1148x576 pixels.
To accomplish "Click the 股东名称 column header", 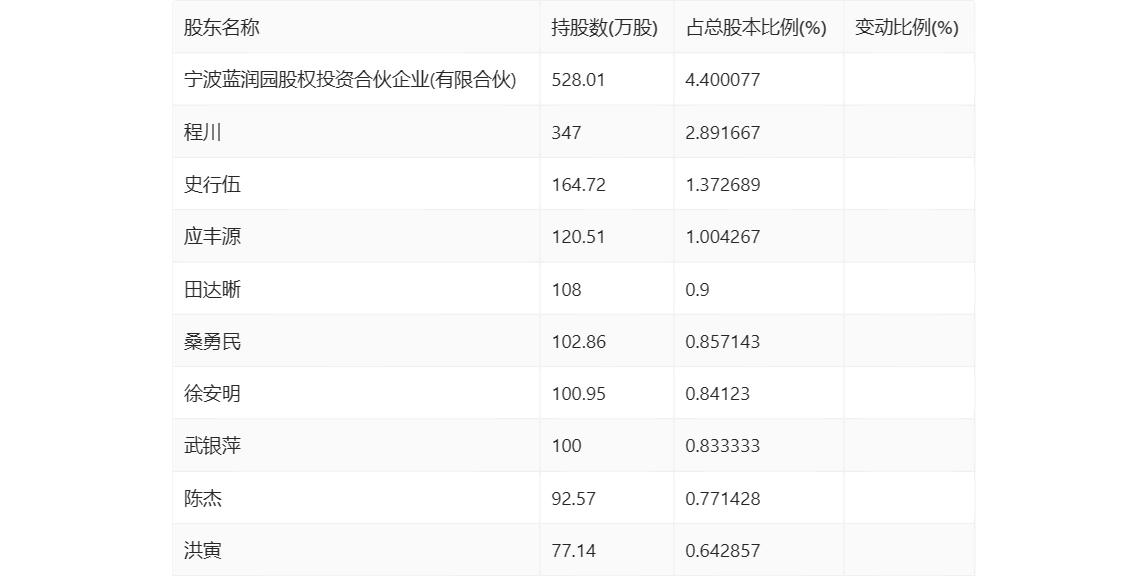I will (x=222, y=28).
